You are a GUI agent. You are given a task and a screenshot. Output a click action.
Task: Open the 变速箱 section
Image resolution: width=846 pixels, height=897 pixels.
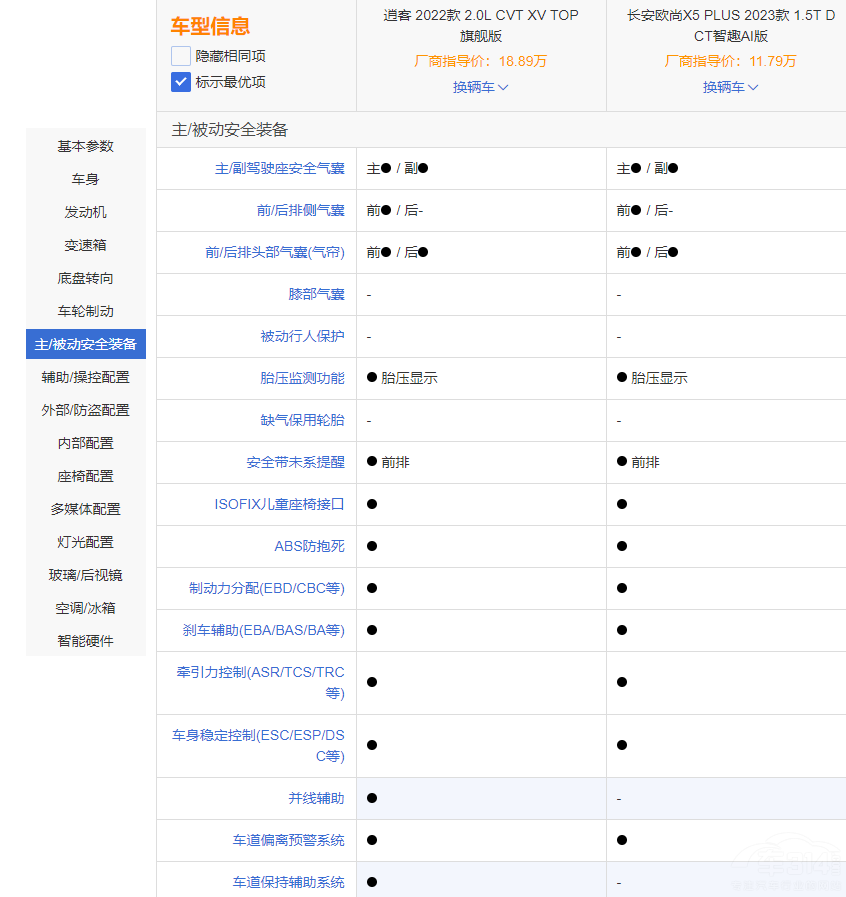pos(85,245)
